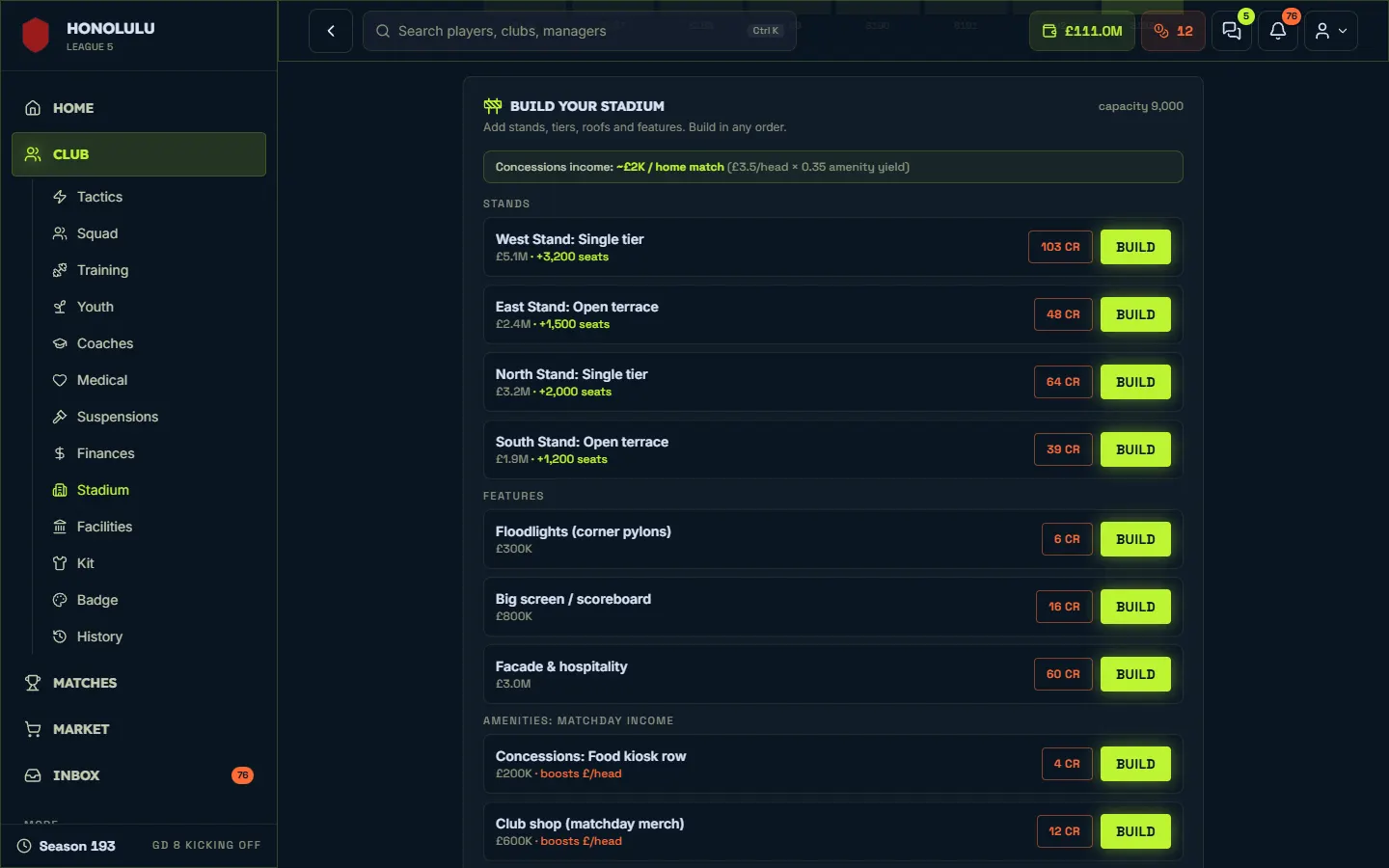Viewport: 1389px width, 868px height.
Task: Build the Big screen scoreboard
Action: click(1135, 607)
